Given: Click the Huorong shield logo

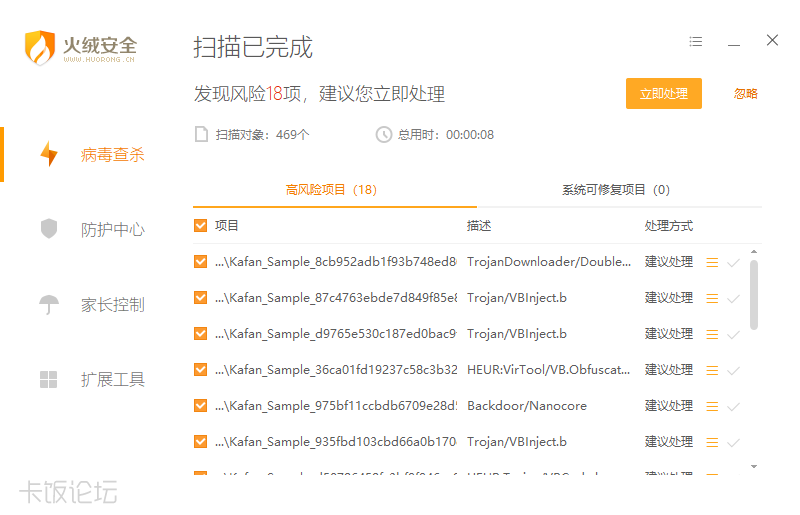Looking at the screenshot, I should (40, 47).
